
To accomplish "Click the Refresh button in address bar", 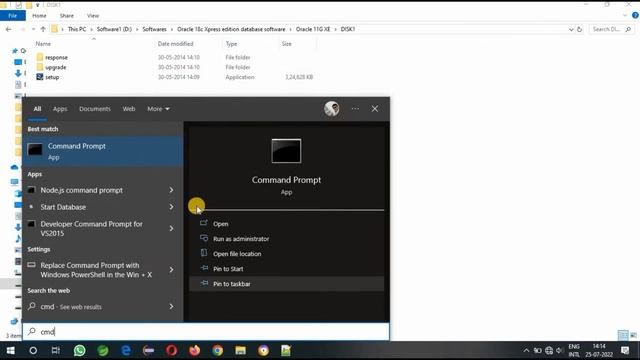I will coord(579,29).
